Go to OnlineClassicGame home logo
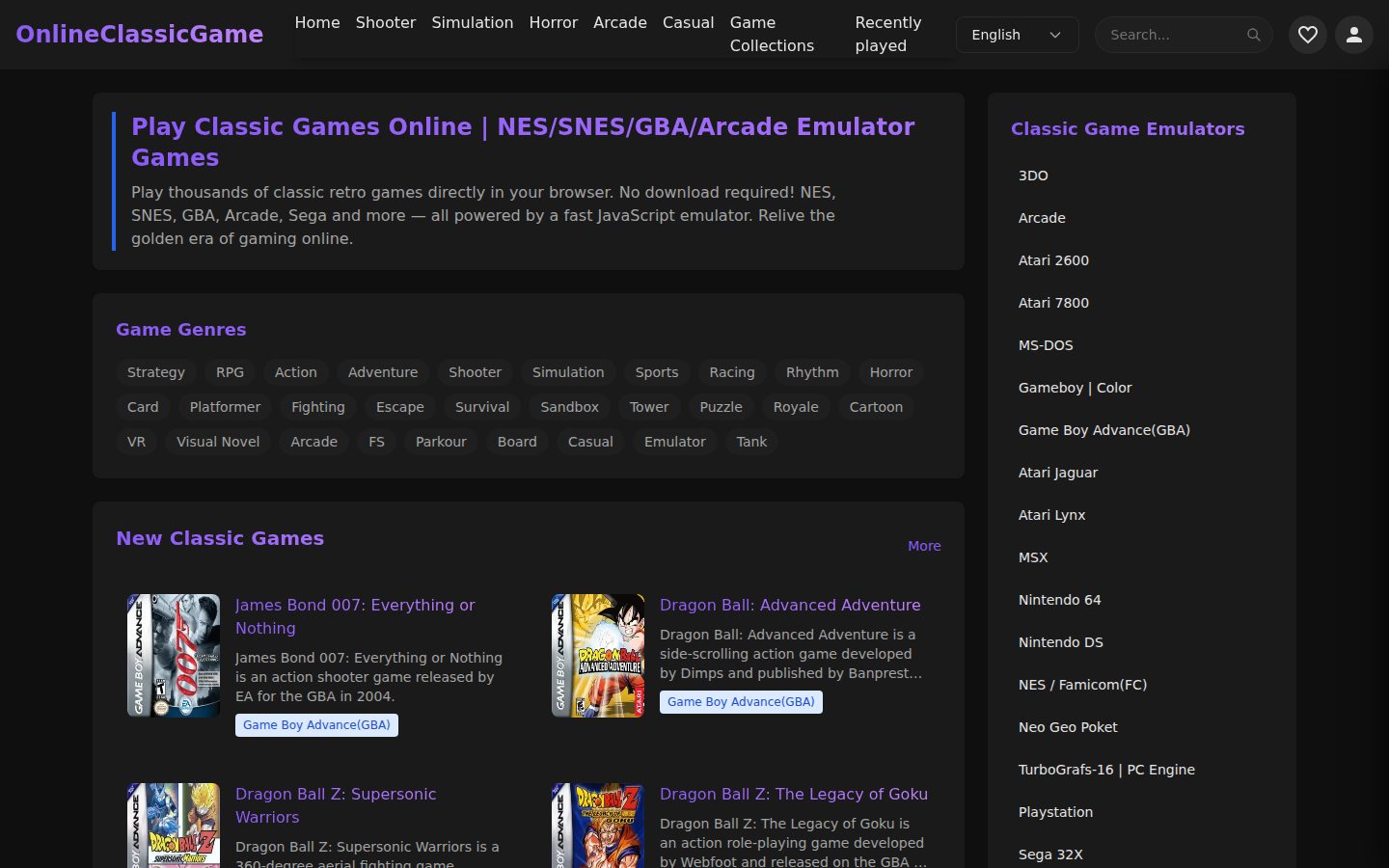 coord(140,34)
